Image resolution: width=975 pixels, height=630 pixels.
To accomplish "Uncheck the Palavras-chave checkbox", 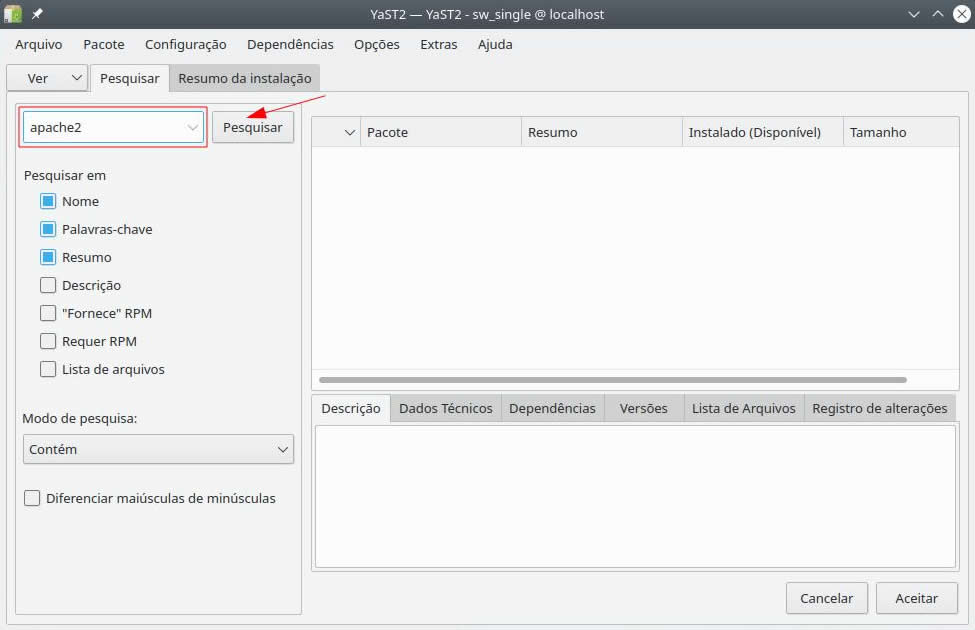I will [x=48, y=229].
